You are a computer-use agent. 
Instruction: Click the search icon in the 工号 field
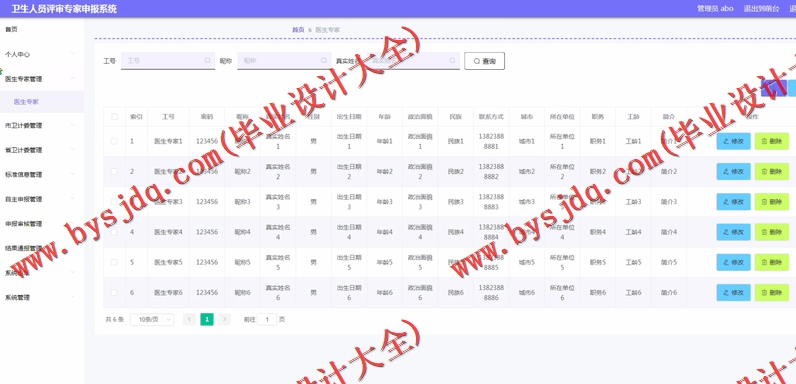click(208, 60)
